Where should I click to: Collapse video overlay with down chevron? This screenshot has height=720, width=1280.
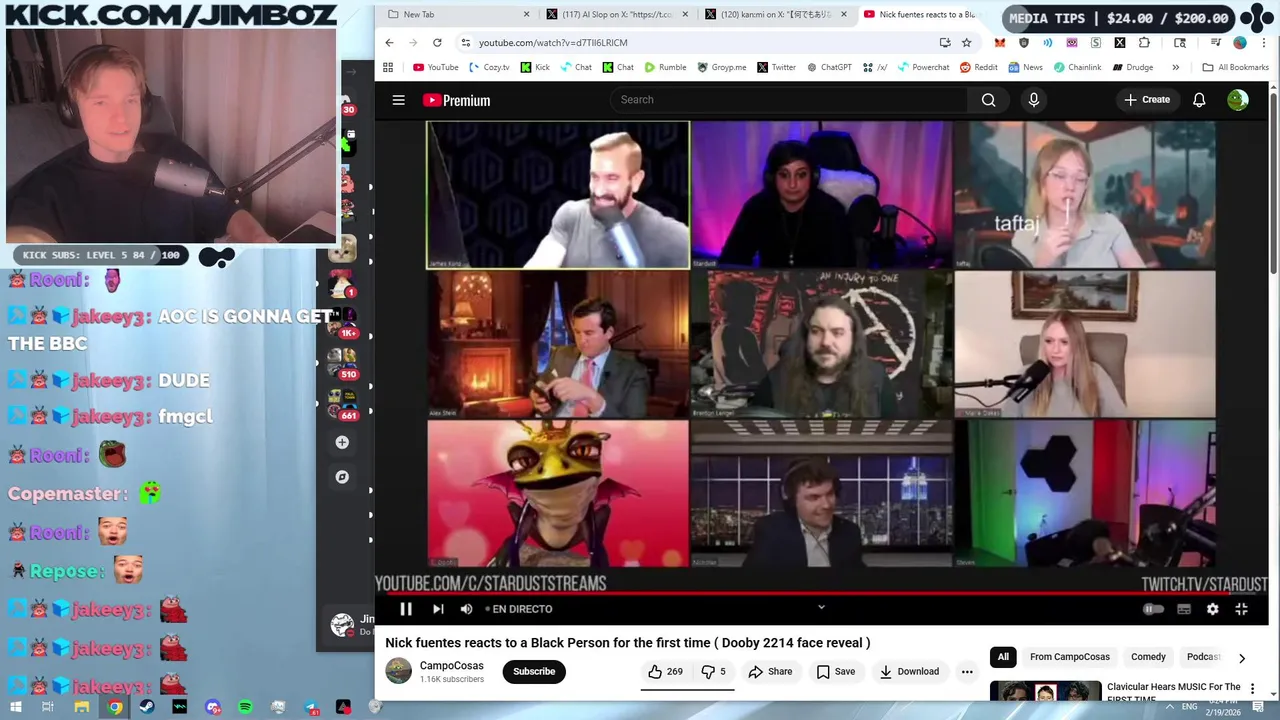tap(821, 607)
